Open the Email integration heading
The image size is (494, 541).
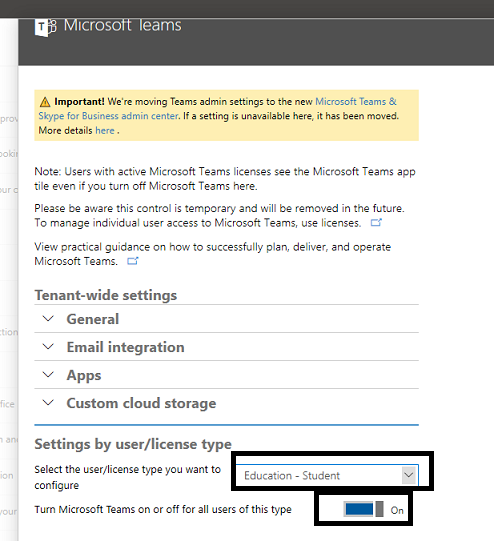[126, 347]
